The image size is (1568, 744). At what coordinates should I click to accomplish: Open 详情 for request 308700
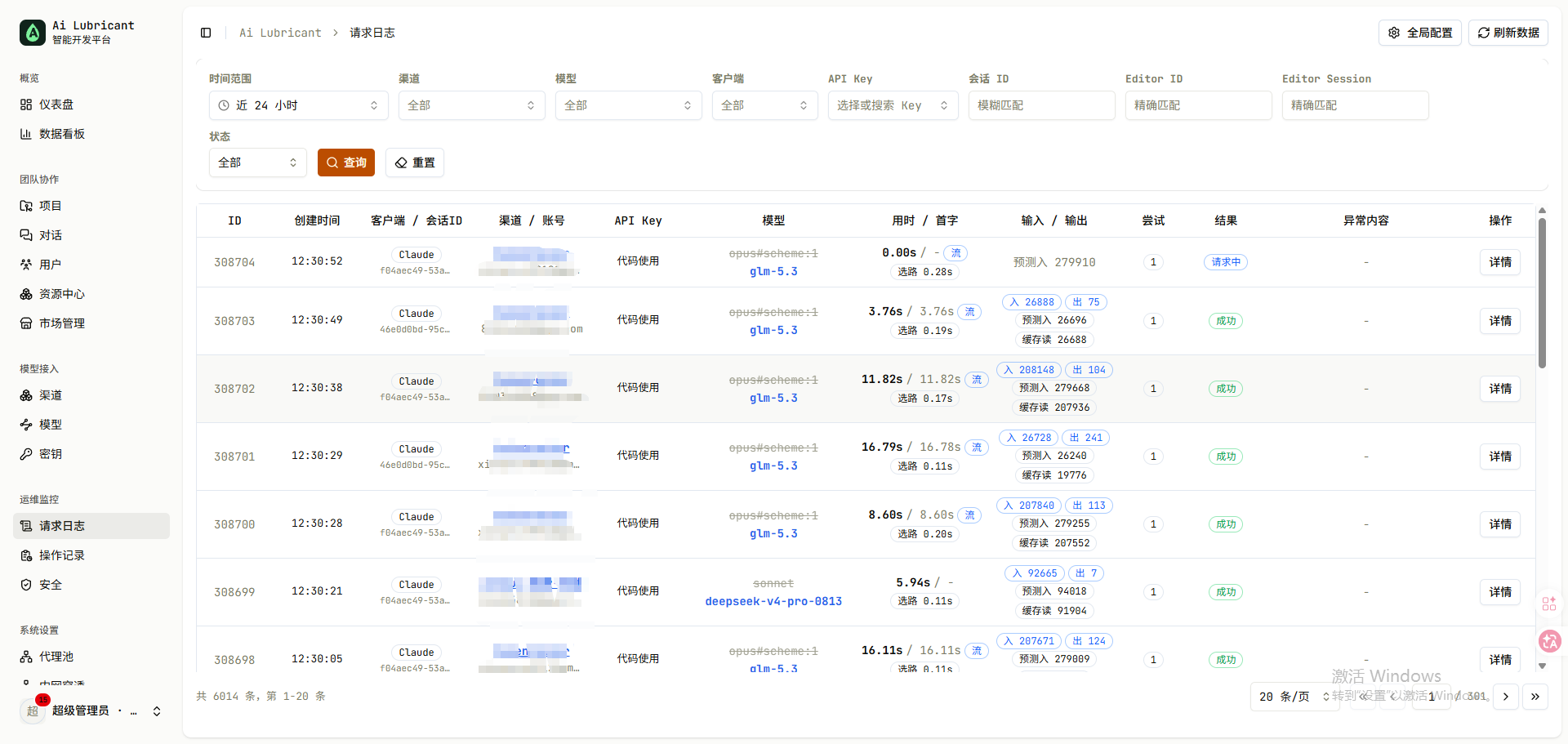point(1500,524)
